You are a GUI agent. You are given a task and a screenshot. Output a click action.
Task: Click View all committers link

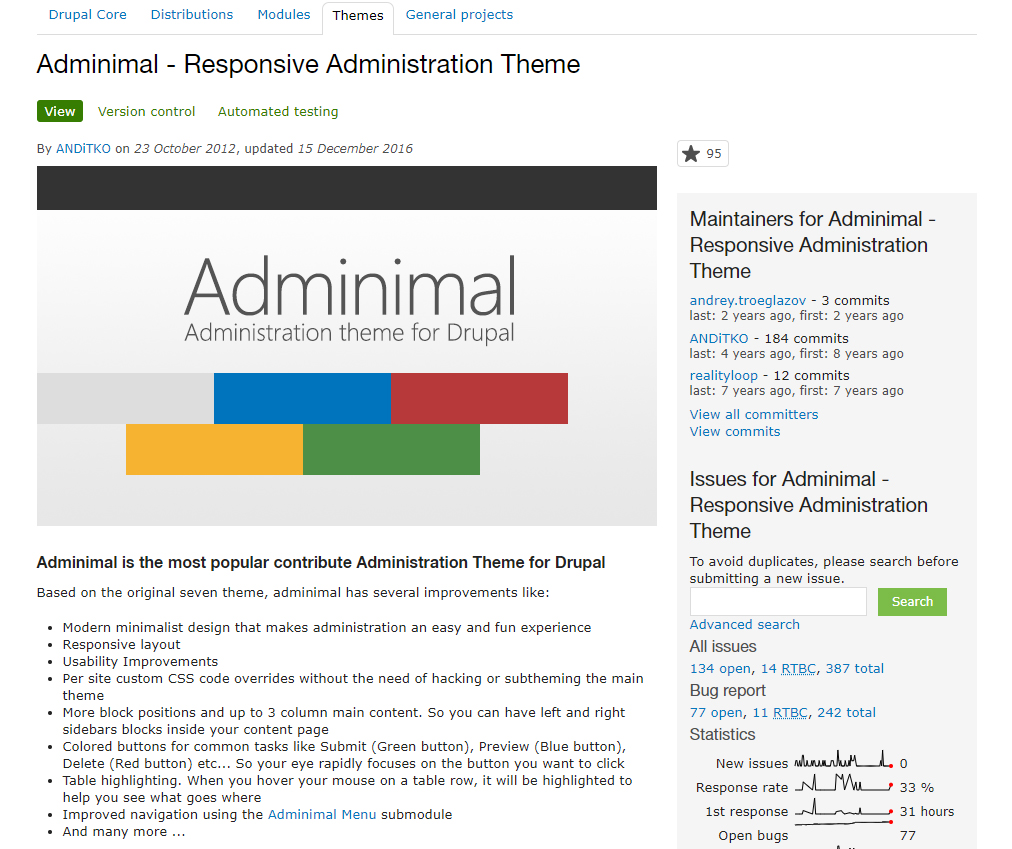pos(753,415)
